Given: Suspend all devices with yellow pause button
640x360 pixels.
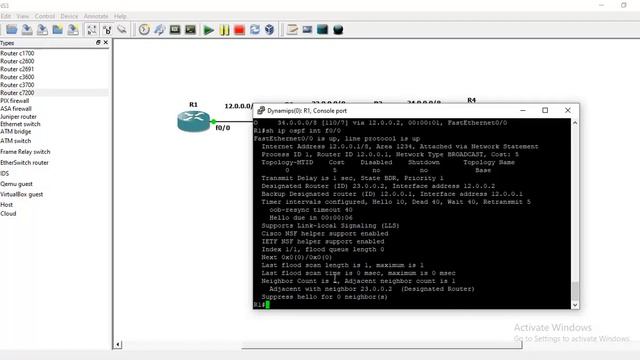Looking at the screenshot, I should [x=224, y=30].
